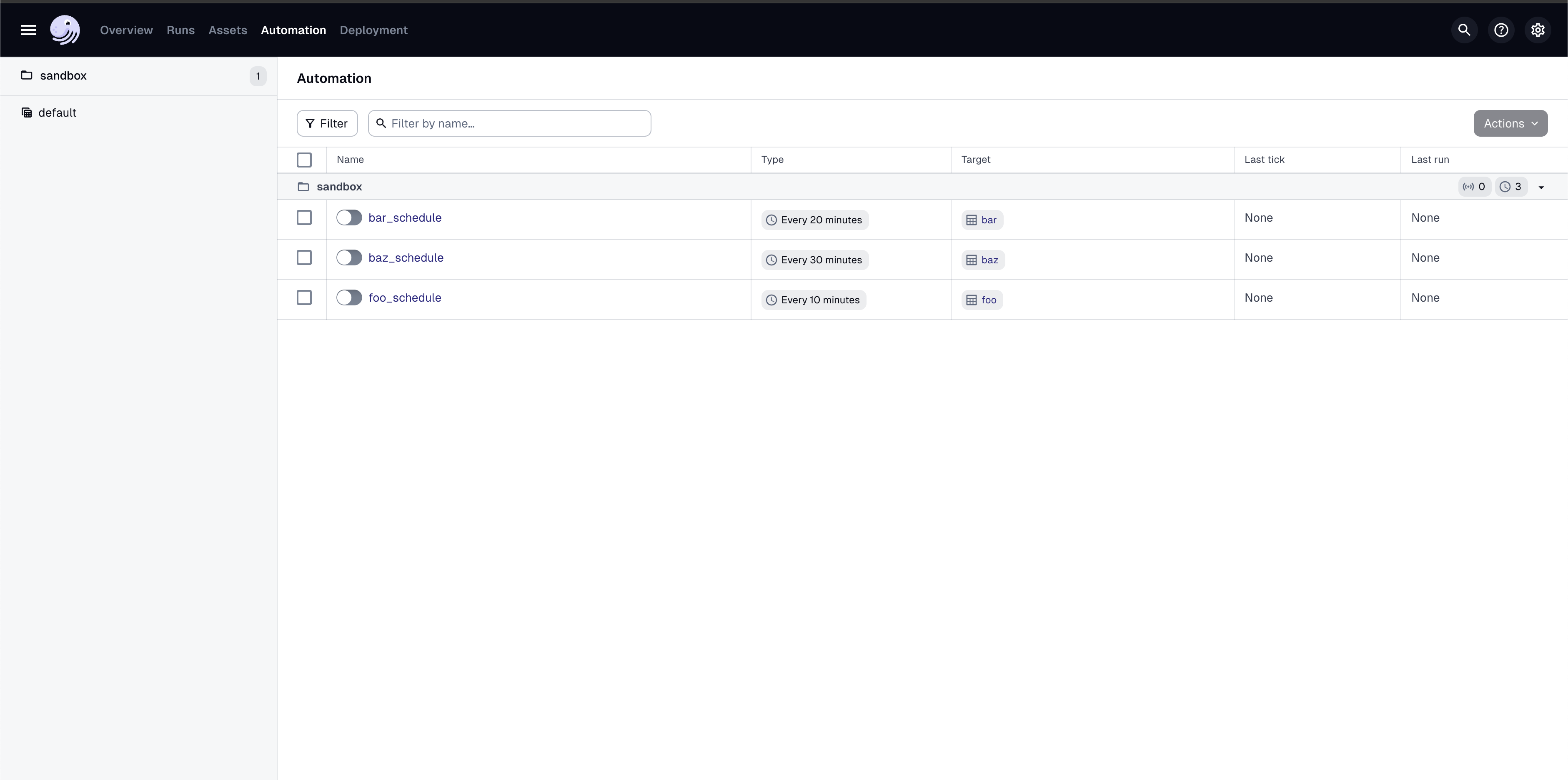Open the Actions dropdown
Image resolution: width=1568 pixels, height=780 pixels.
point(1511,123)
